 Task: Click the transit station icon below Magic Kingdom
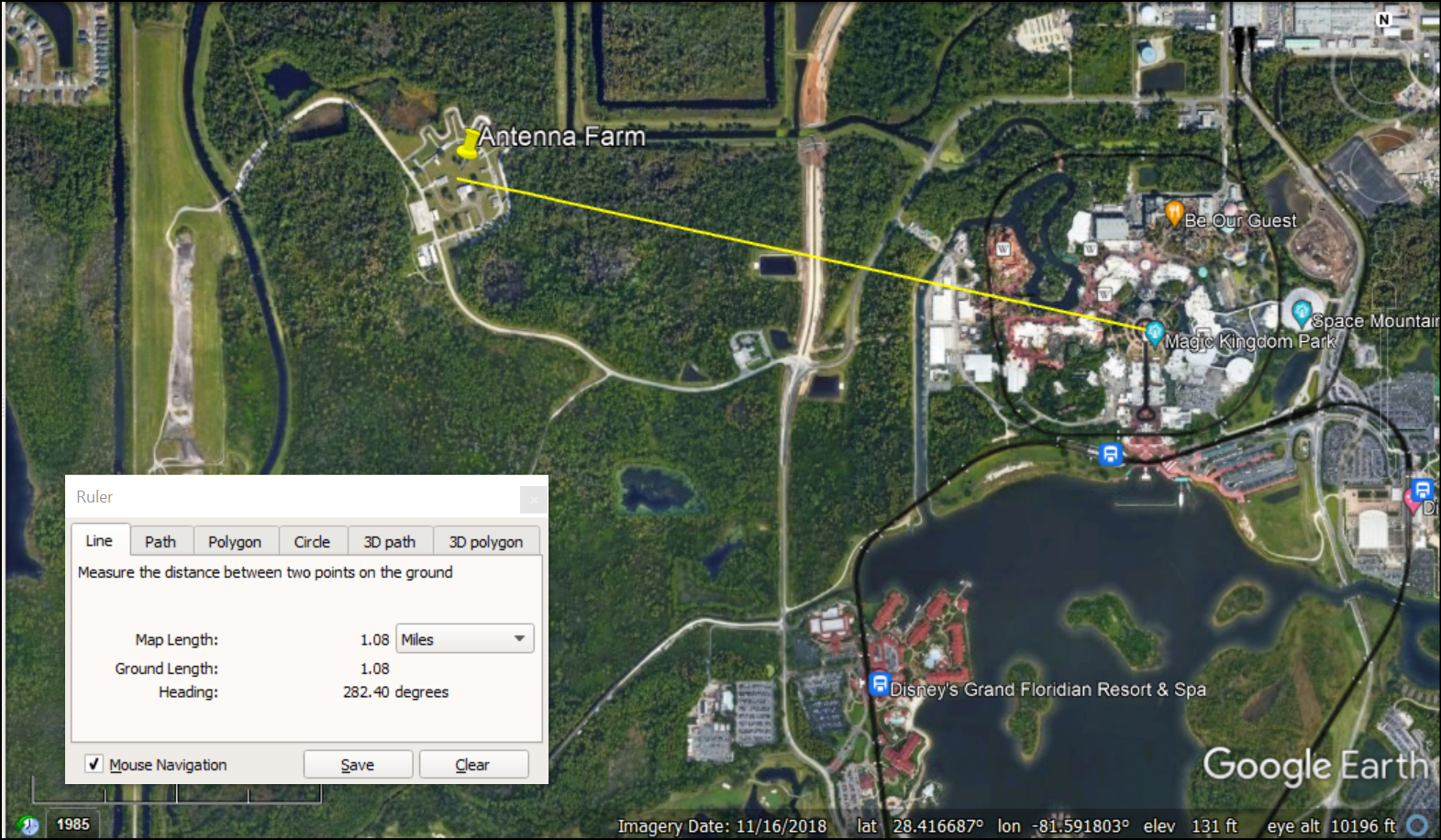click(1110, 453)
